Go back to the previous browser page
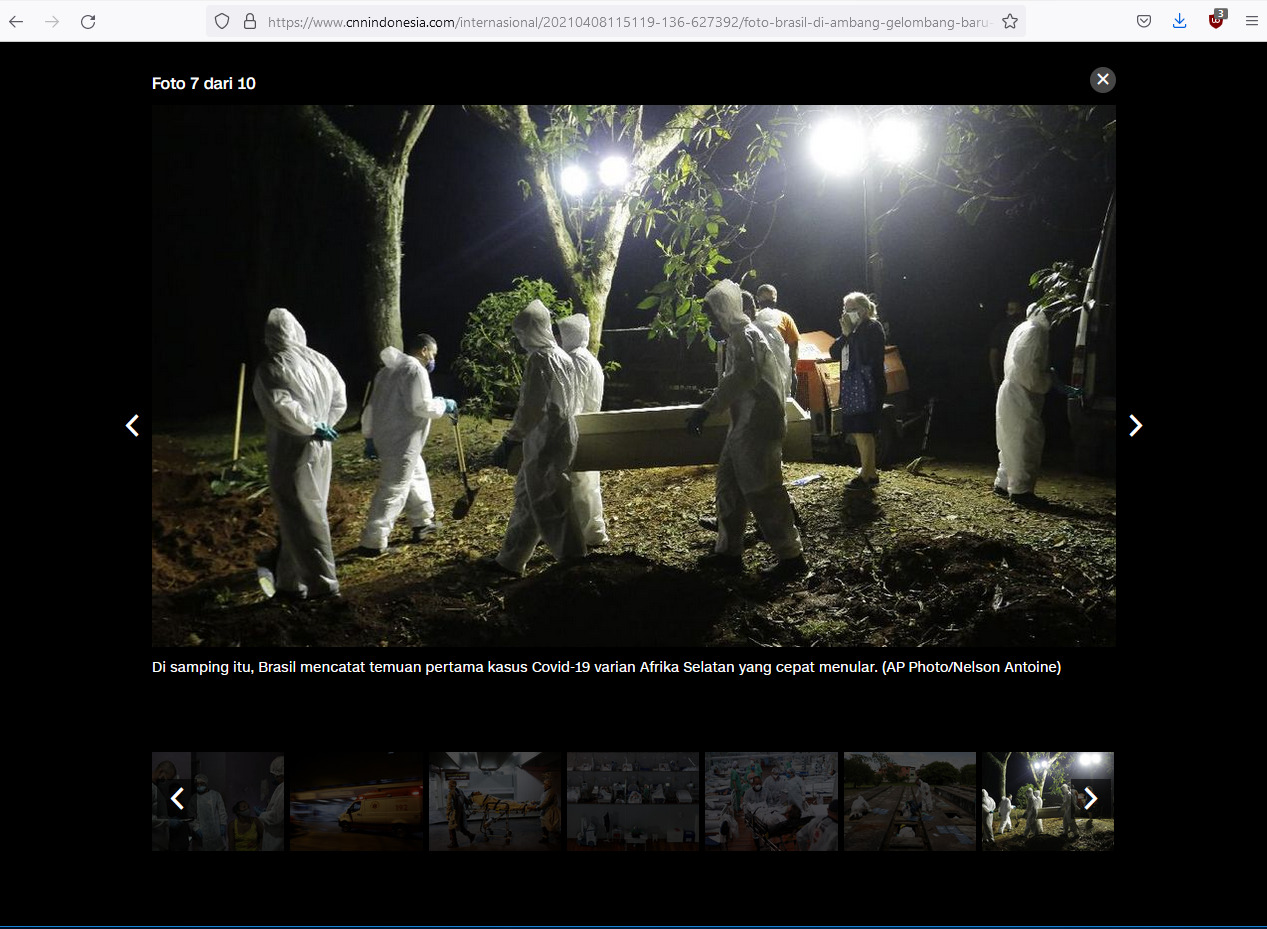The width and height of the screenshot is (1267, 929). pyautogui.click(x=16, y=21)
